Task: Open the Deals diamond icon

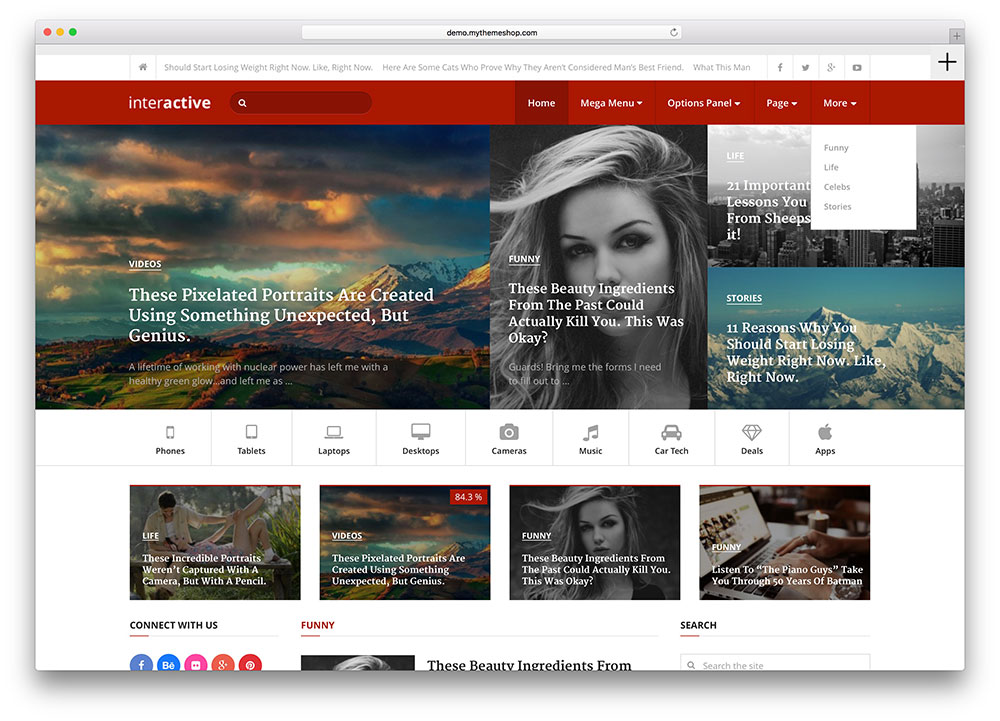Action: click(751, 432)
